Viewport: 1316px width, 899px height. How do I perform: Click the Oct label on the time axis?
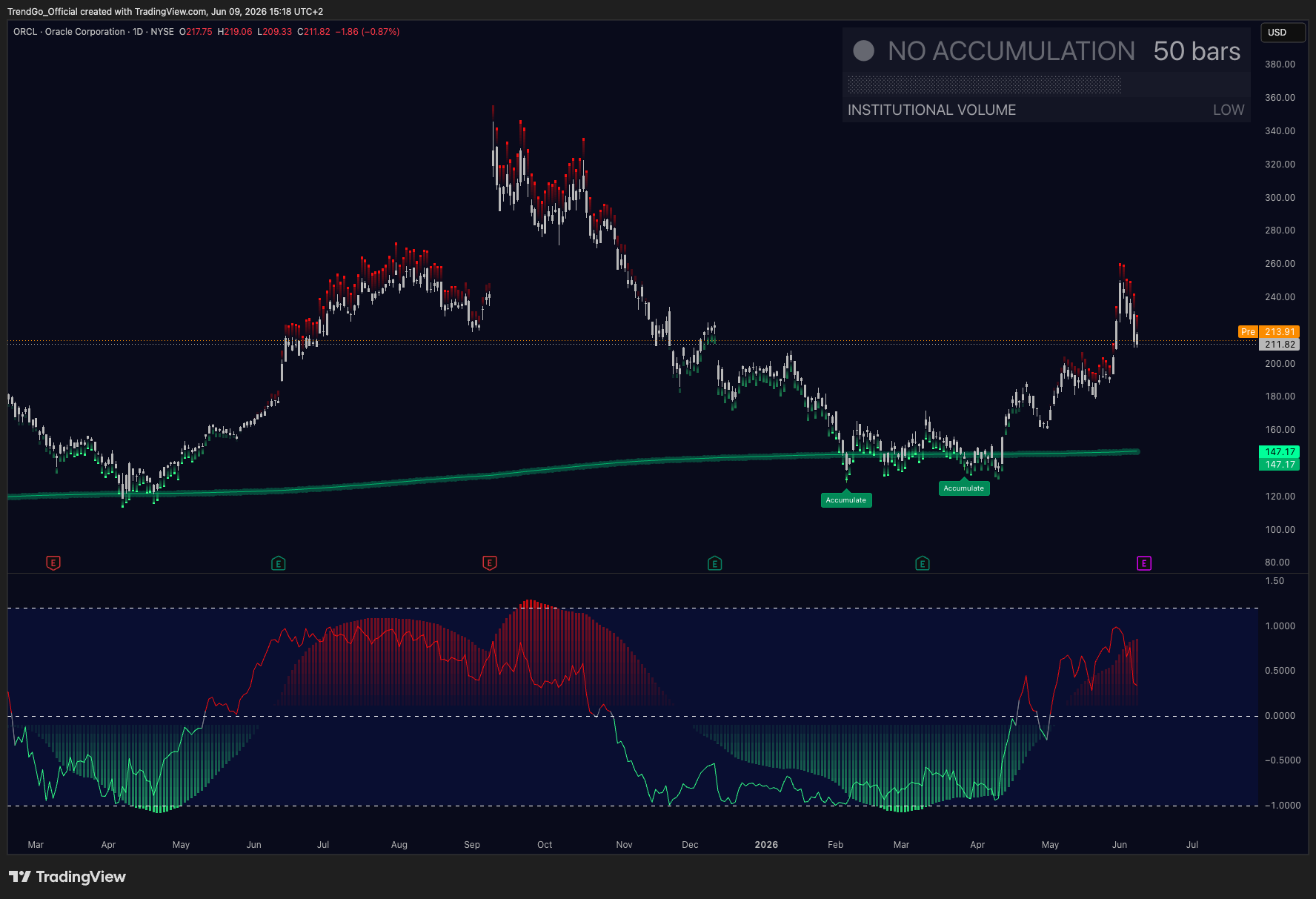tap(545, 845)
